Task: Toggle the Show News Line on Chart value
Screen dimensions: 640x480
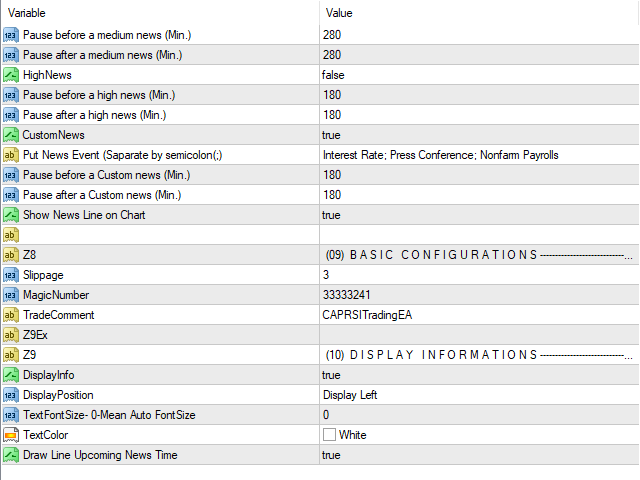Action: (479, 215)
